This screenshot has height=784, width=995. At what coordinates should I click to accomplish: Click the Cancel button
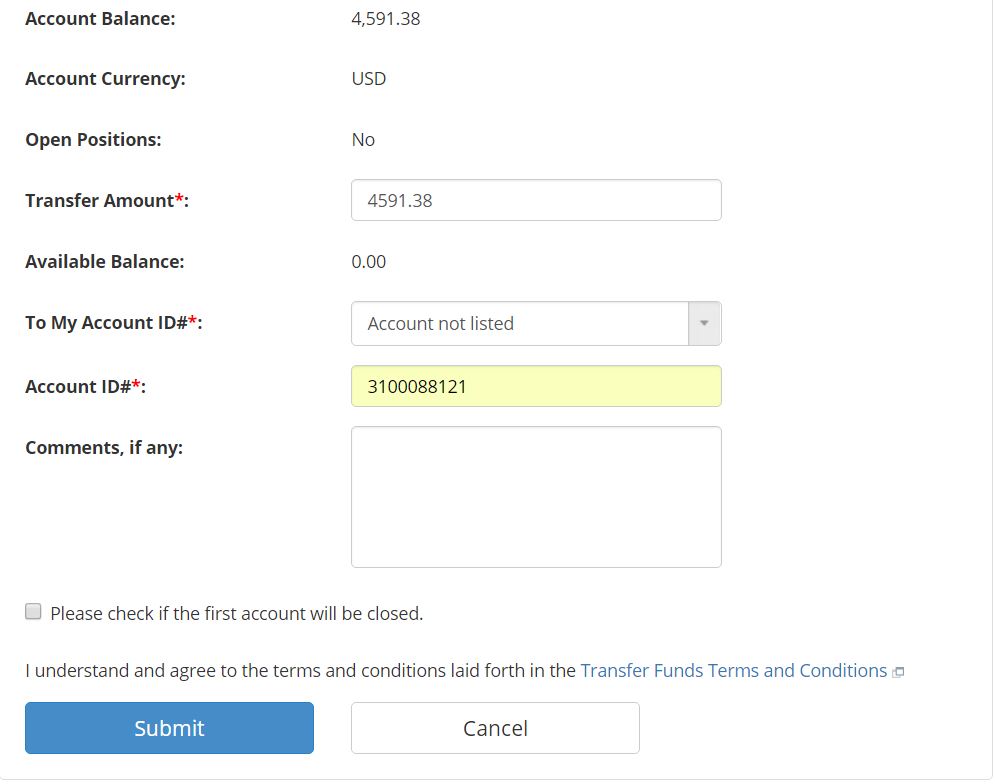495,728
